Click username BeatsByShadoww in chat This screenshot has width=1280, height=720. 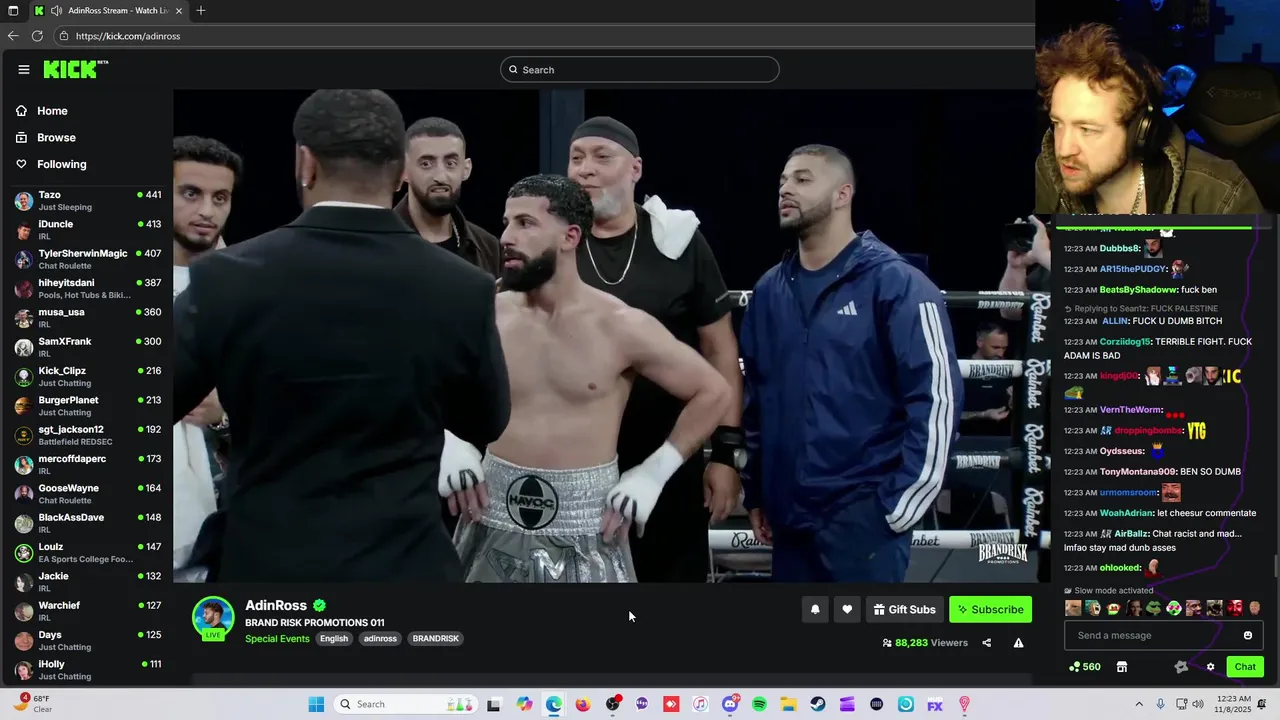[1137, 290]
